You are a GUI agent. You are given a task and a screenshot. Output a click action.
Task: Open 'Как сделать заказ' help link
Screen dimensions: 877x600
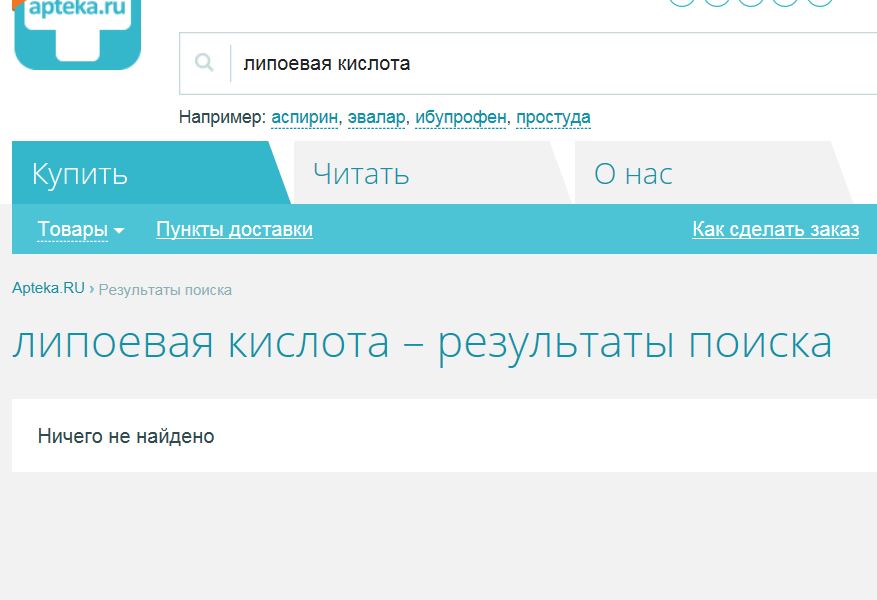[775, 230]
